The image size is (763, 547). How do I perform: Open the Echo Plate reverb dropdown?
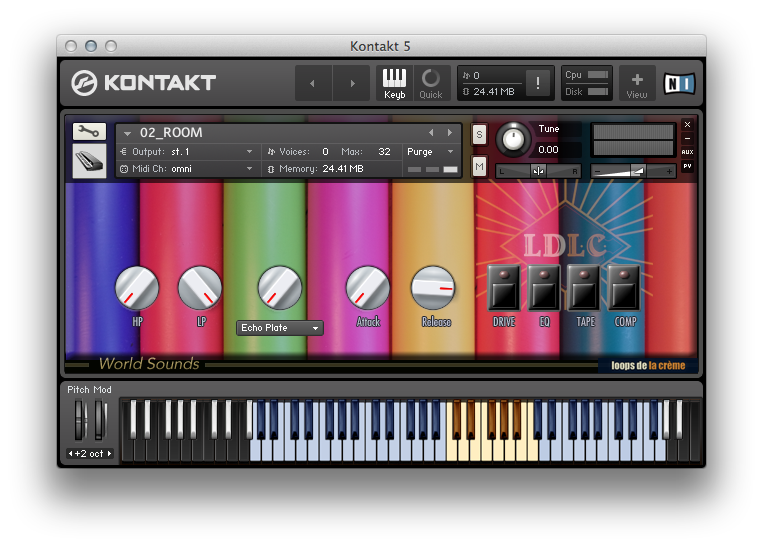(x=280, y=328)
